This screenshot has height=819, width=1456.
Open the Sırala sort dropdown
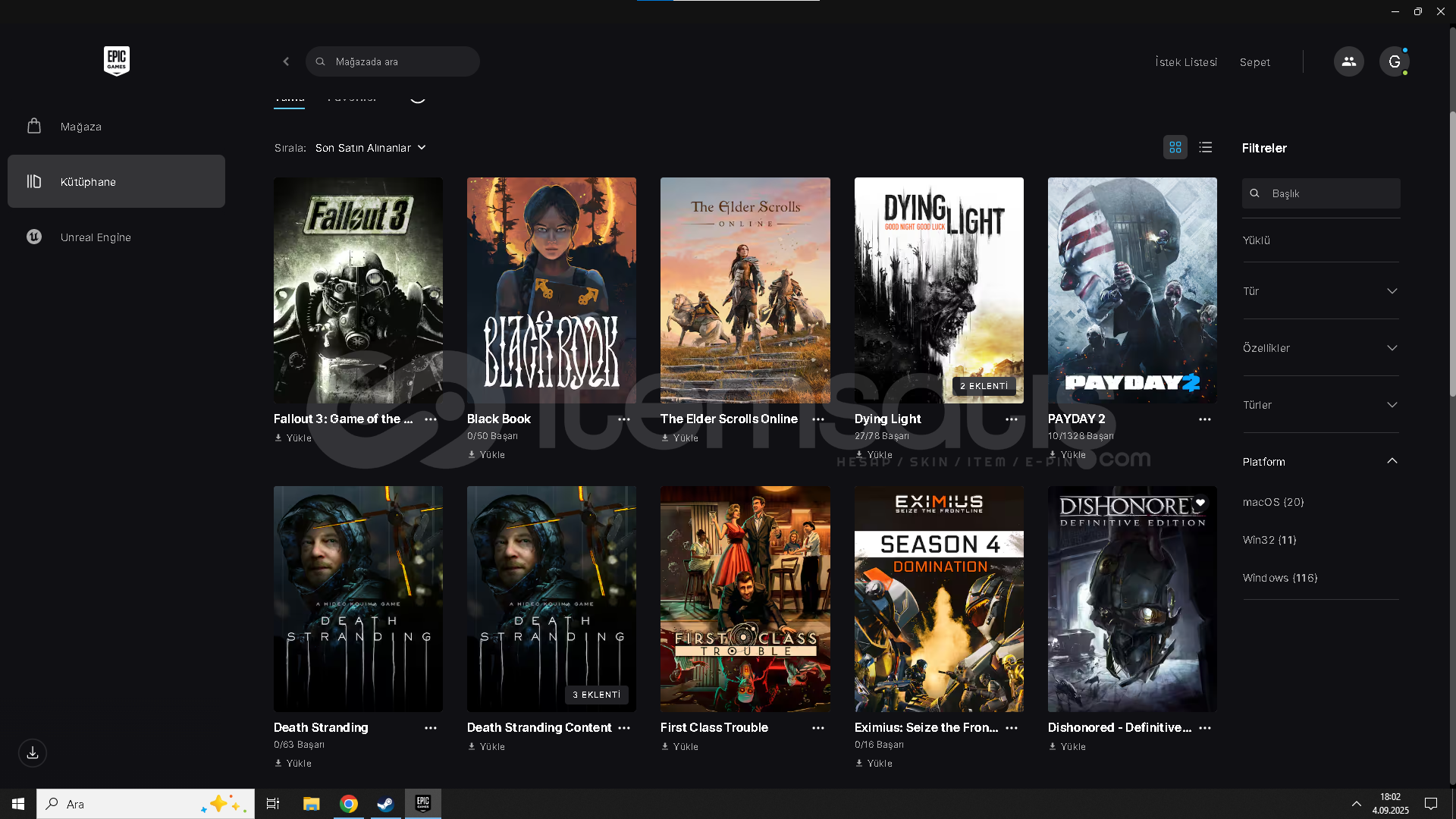tap(371, 148)
